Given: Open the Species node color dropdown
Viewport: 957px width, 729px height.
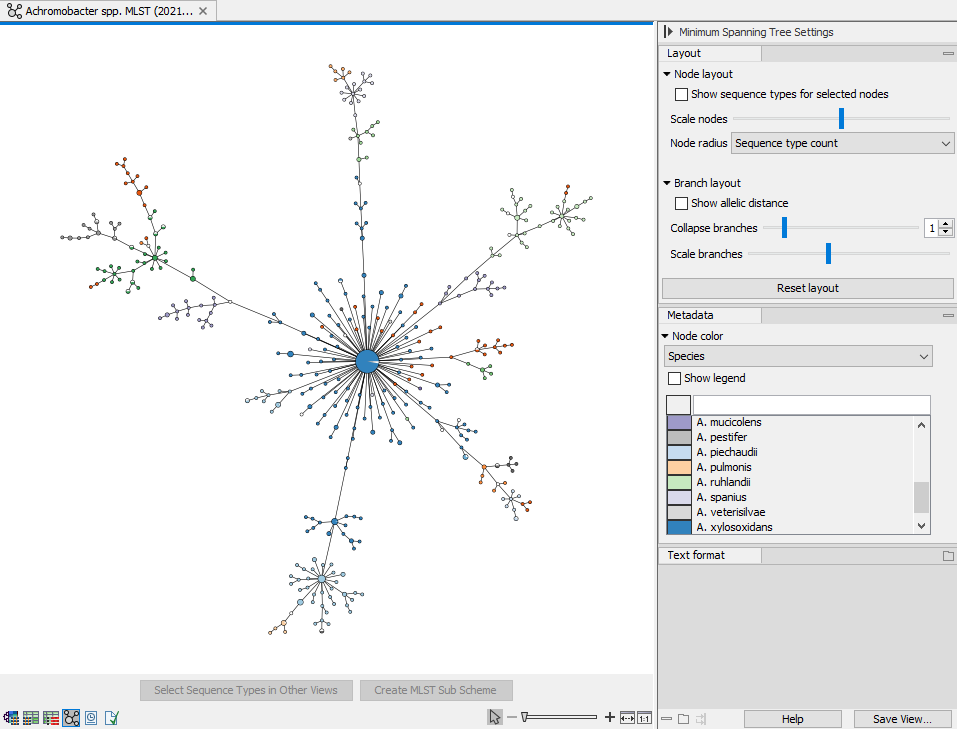Looking at the screenshot, I should pyautogui.click(x=798, y=356).
